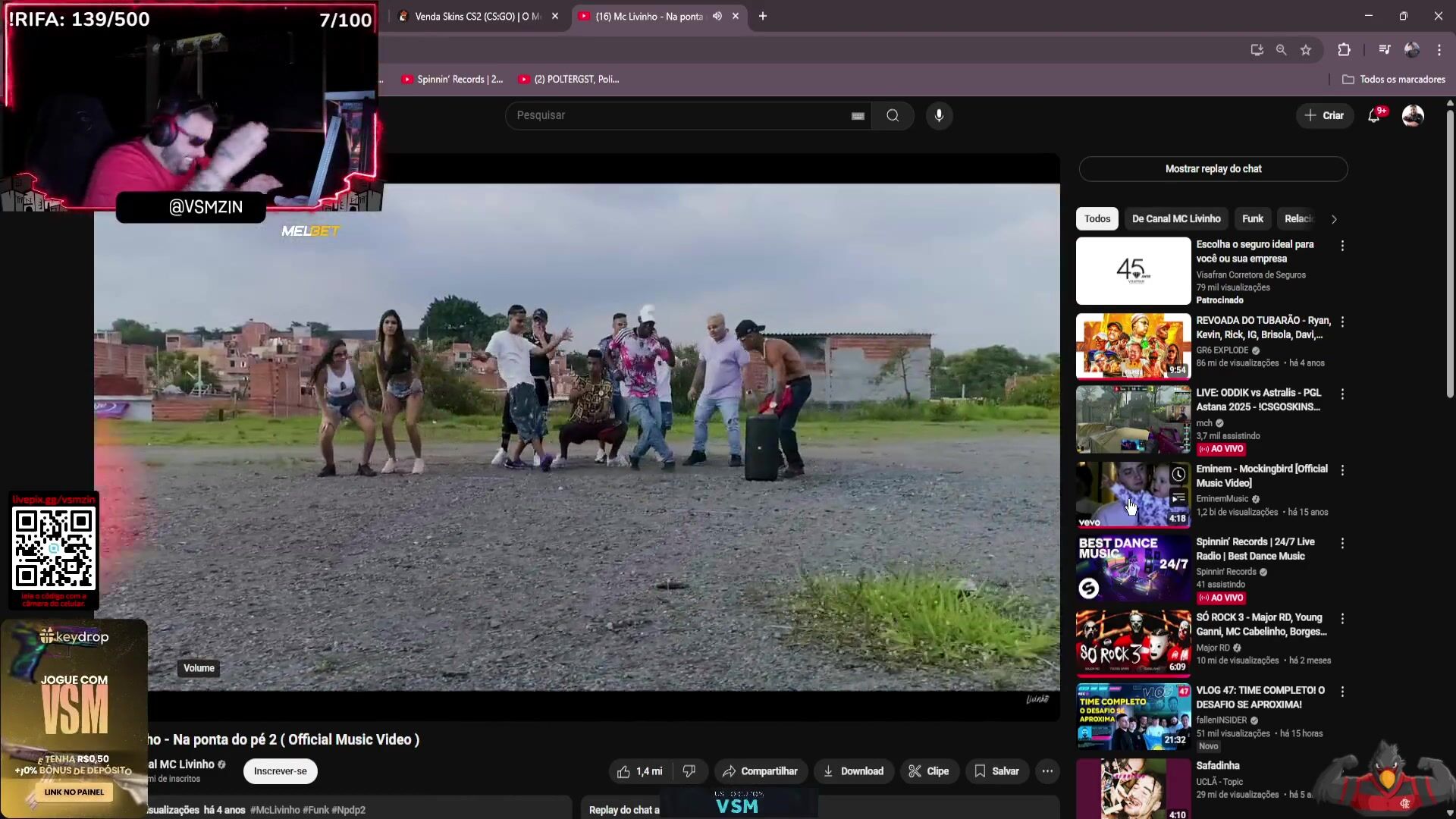Open Eminem Mockingbird thumbnail
Image resolution: width=1456 pixels, height=819 pixels.
tap(1133, 494)
